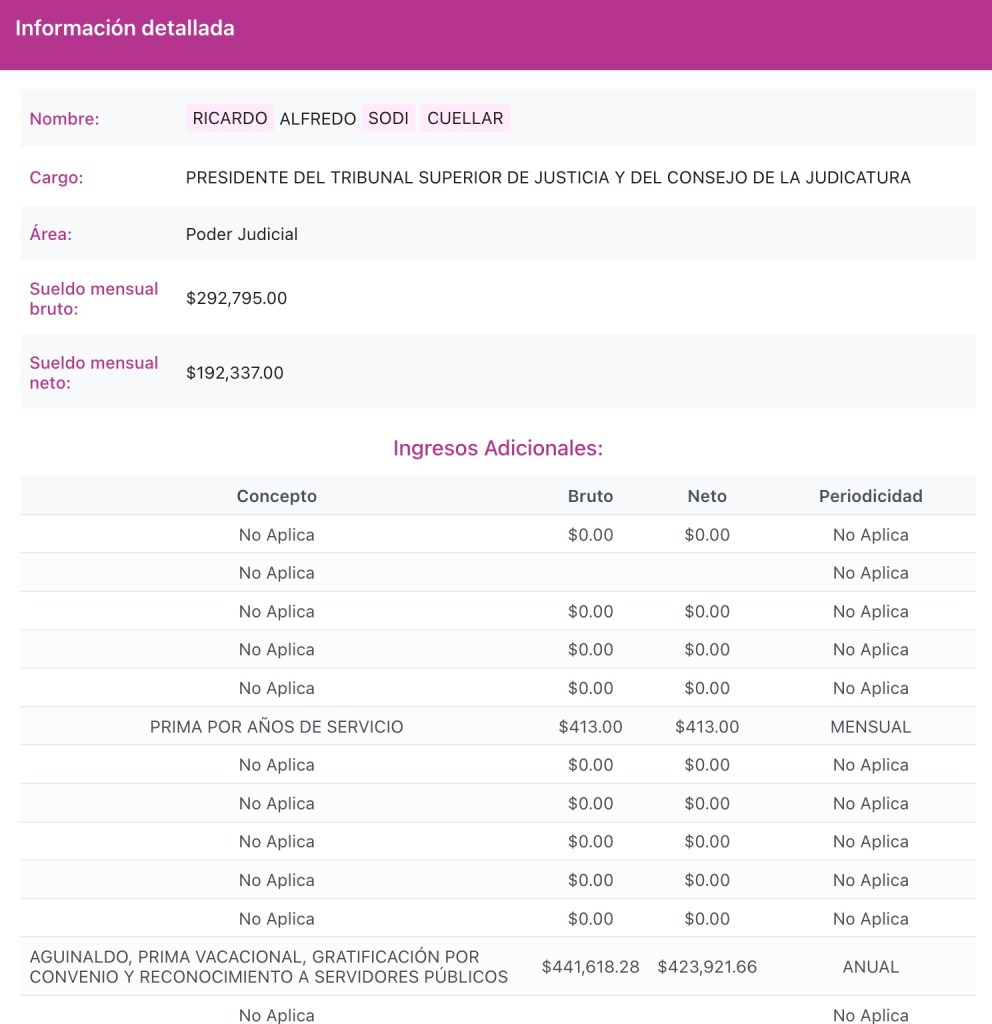Click the Información detallada header title

125,28
